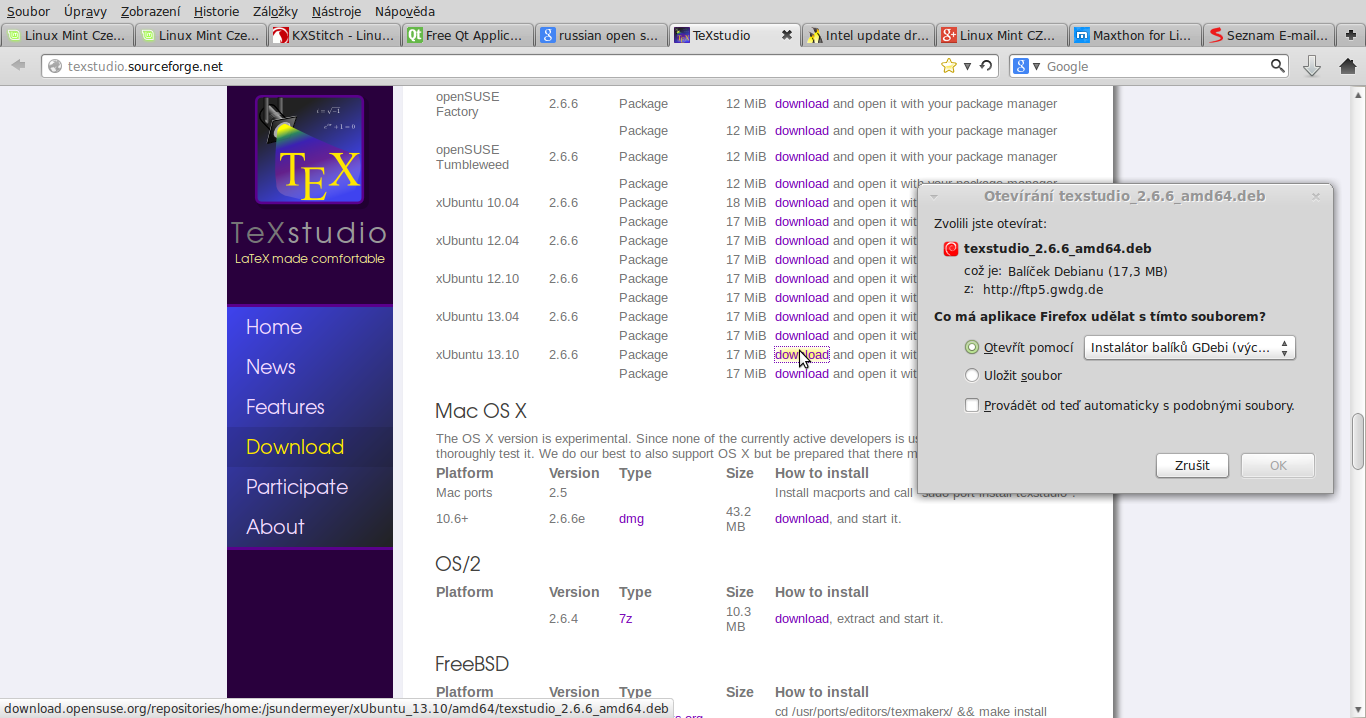Screen dimensions: 1366x718
Task: Click the reload page icon
Action: 986,66
